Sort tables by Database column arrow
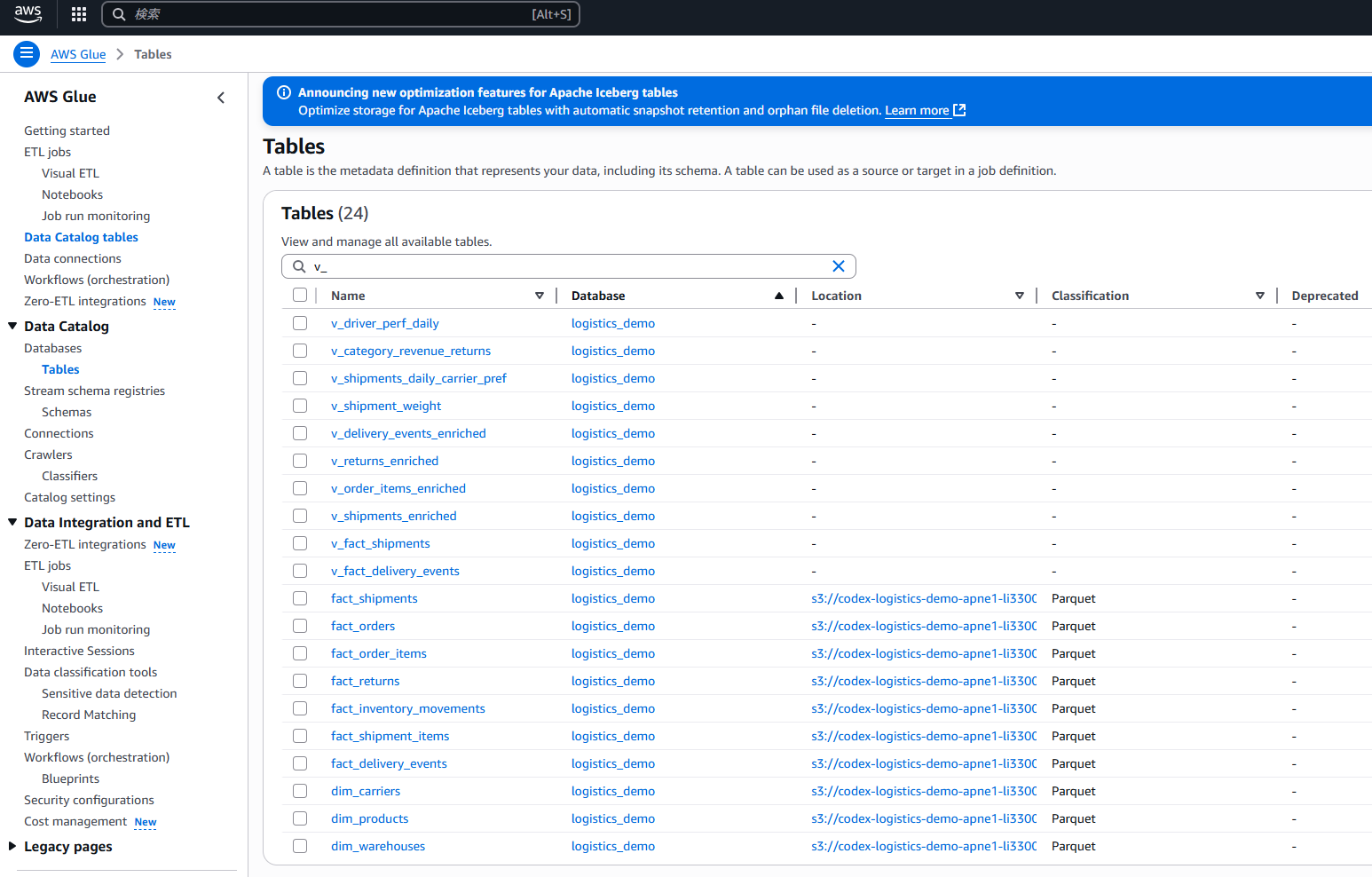Viewport: 1372px width, 877px height. click(778, 296)
